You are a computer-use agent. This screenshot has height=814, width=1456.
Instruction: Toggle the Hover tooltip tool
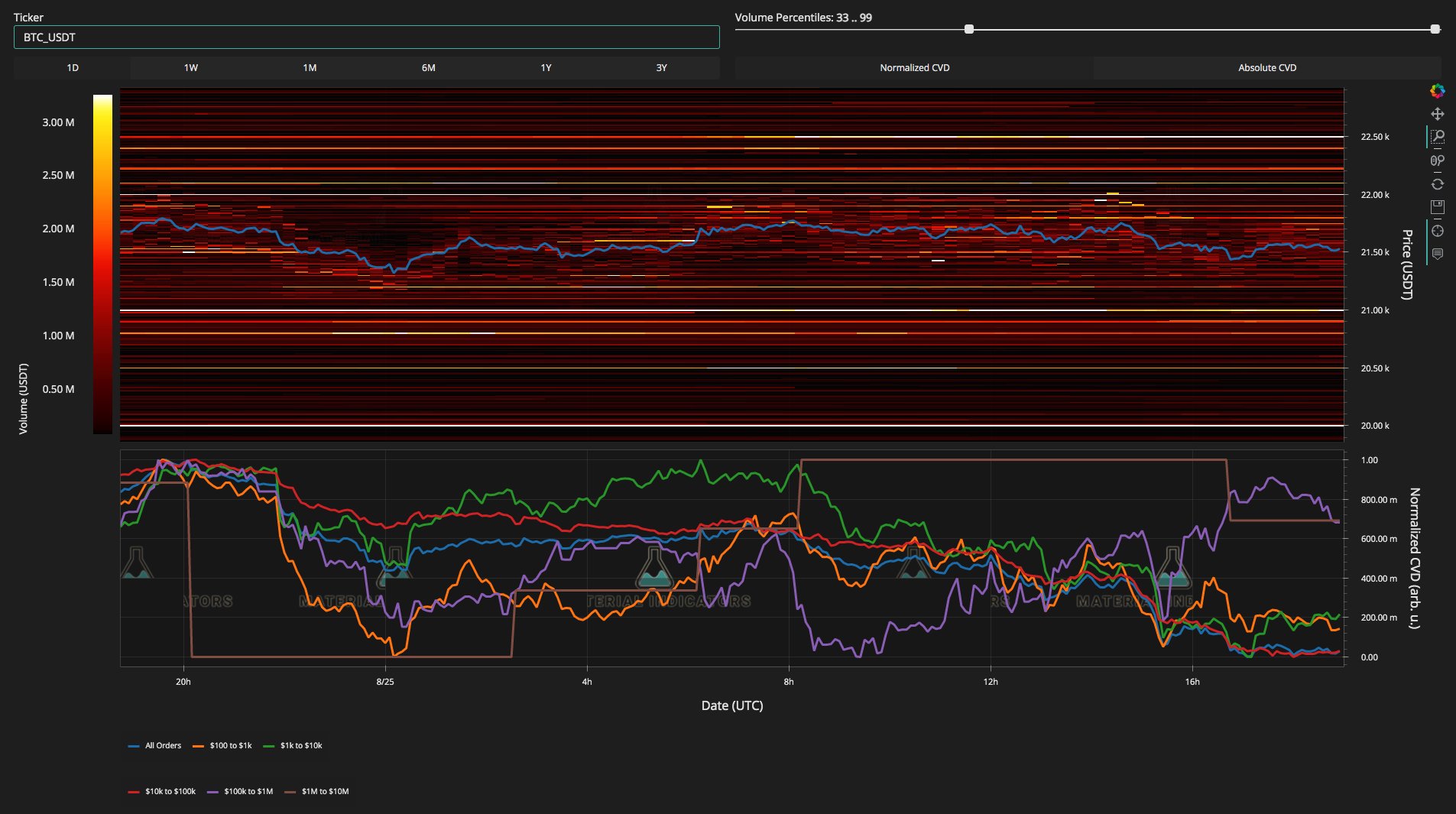1437,254
